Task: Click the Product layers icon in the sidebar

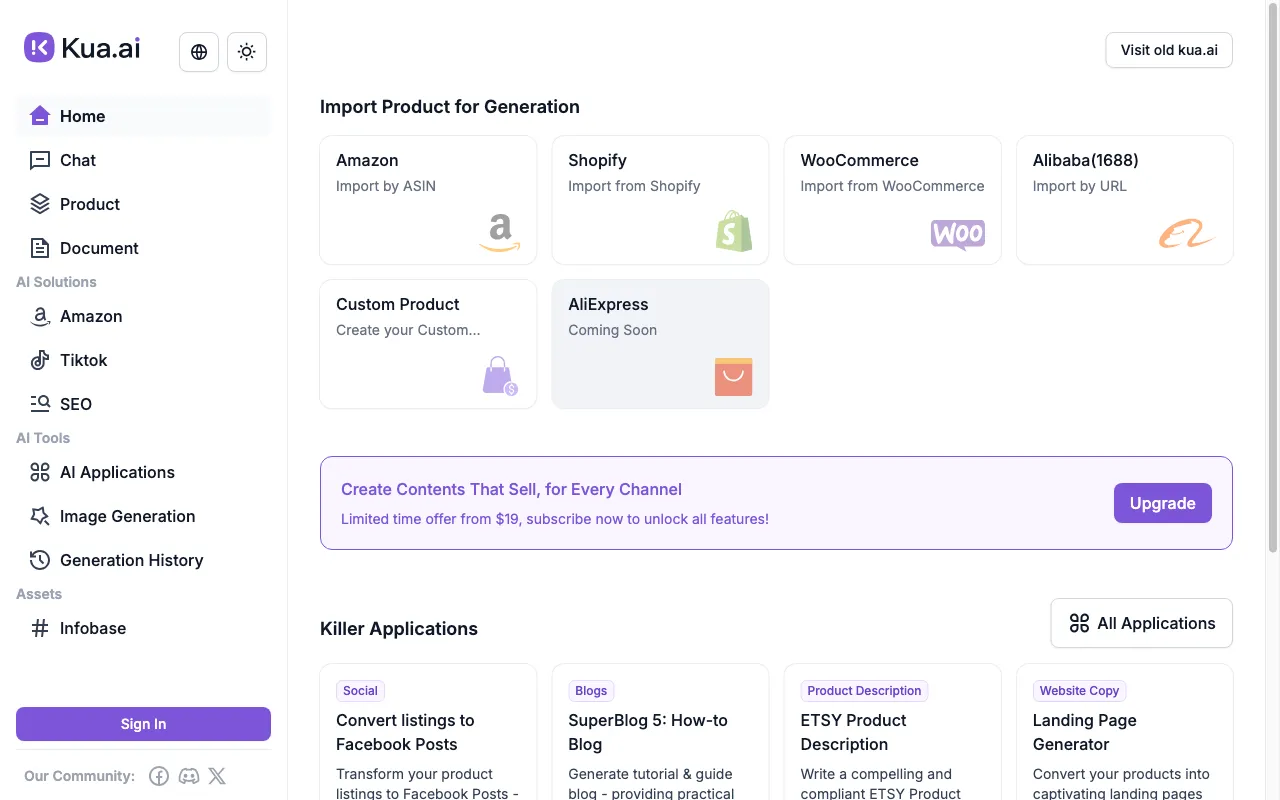Action: (x=40, y=204)
